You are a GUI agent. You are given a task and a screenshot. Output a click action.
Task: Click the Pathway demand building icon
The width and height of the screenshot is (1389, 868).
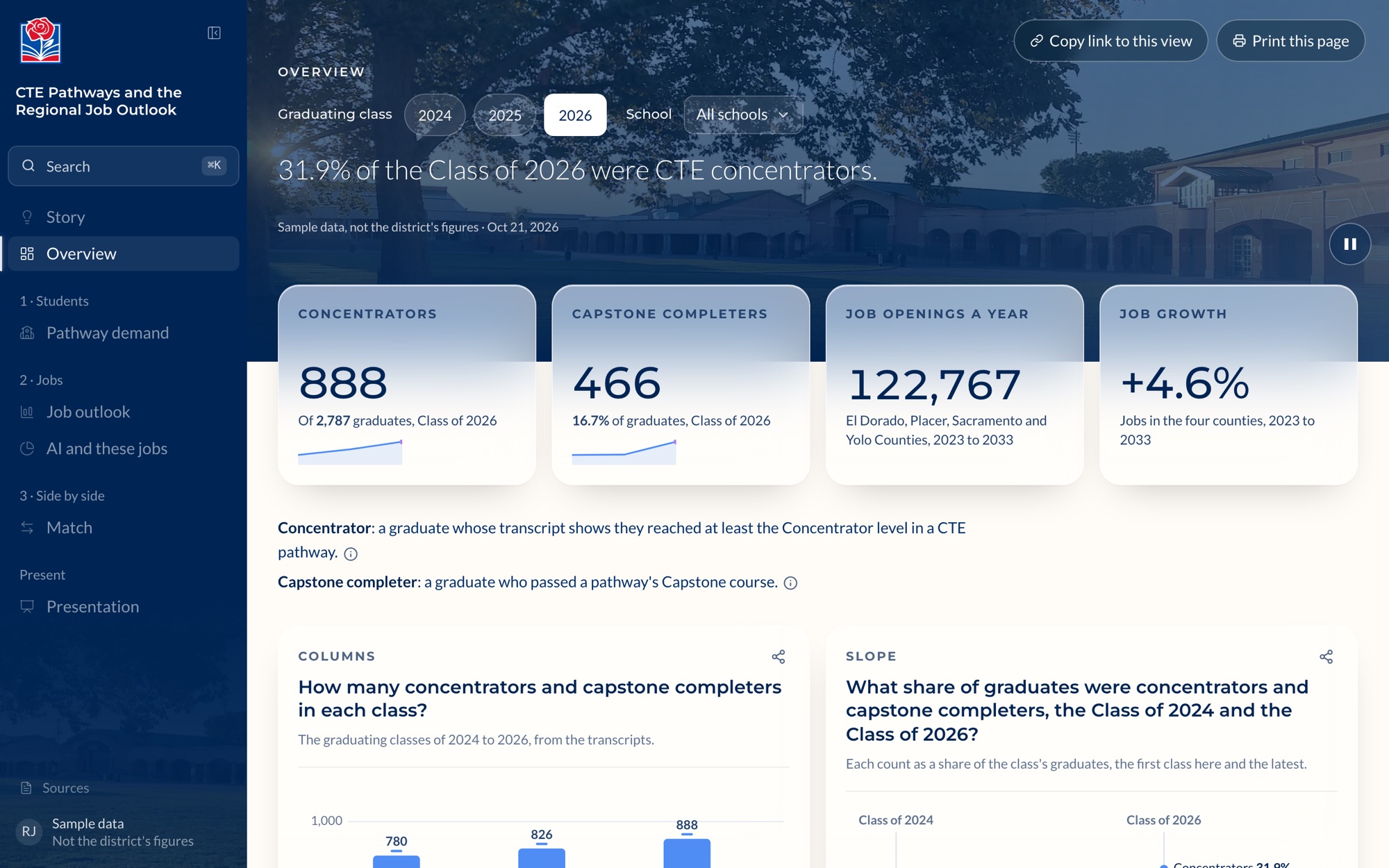pyautogui.click(x=27, y=333)
